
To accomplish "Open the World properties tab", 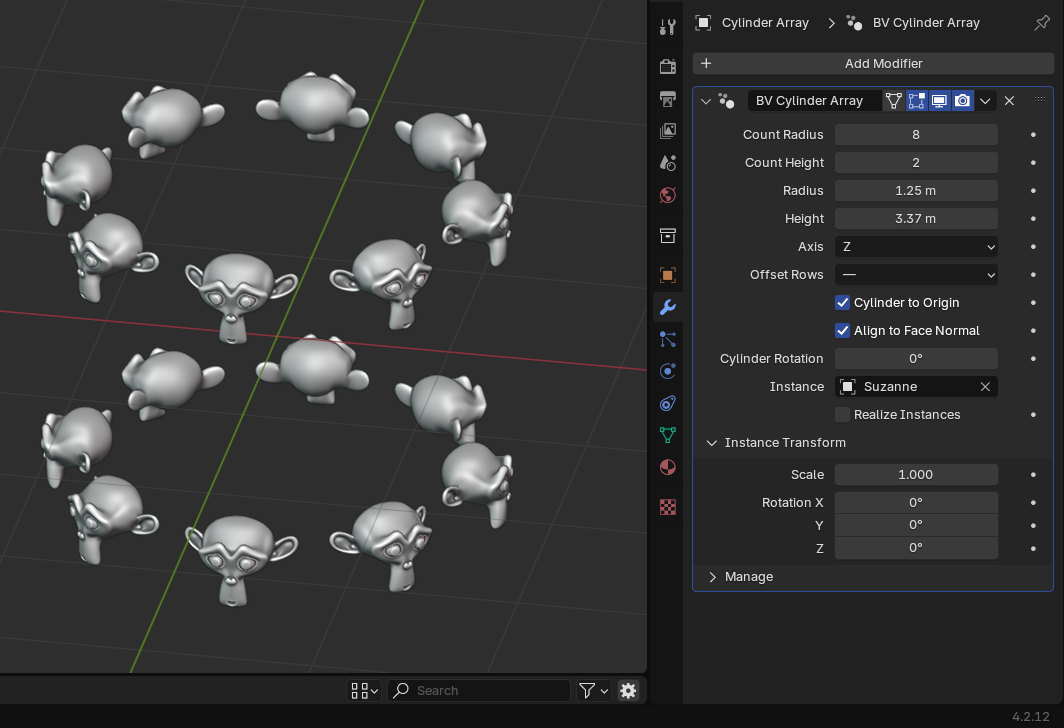I will pos(668,195).
